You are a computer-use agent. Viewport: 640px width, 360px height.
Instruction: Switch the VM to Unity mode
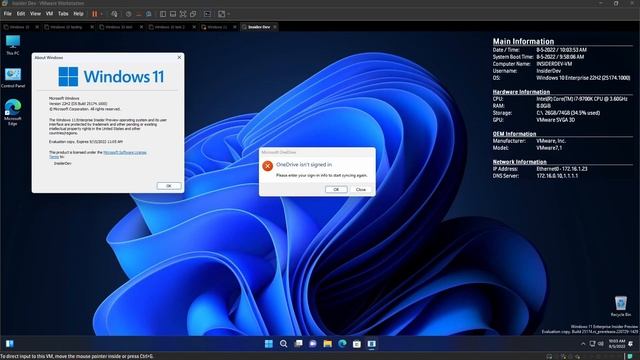click(193, 14)
